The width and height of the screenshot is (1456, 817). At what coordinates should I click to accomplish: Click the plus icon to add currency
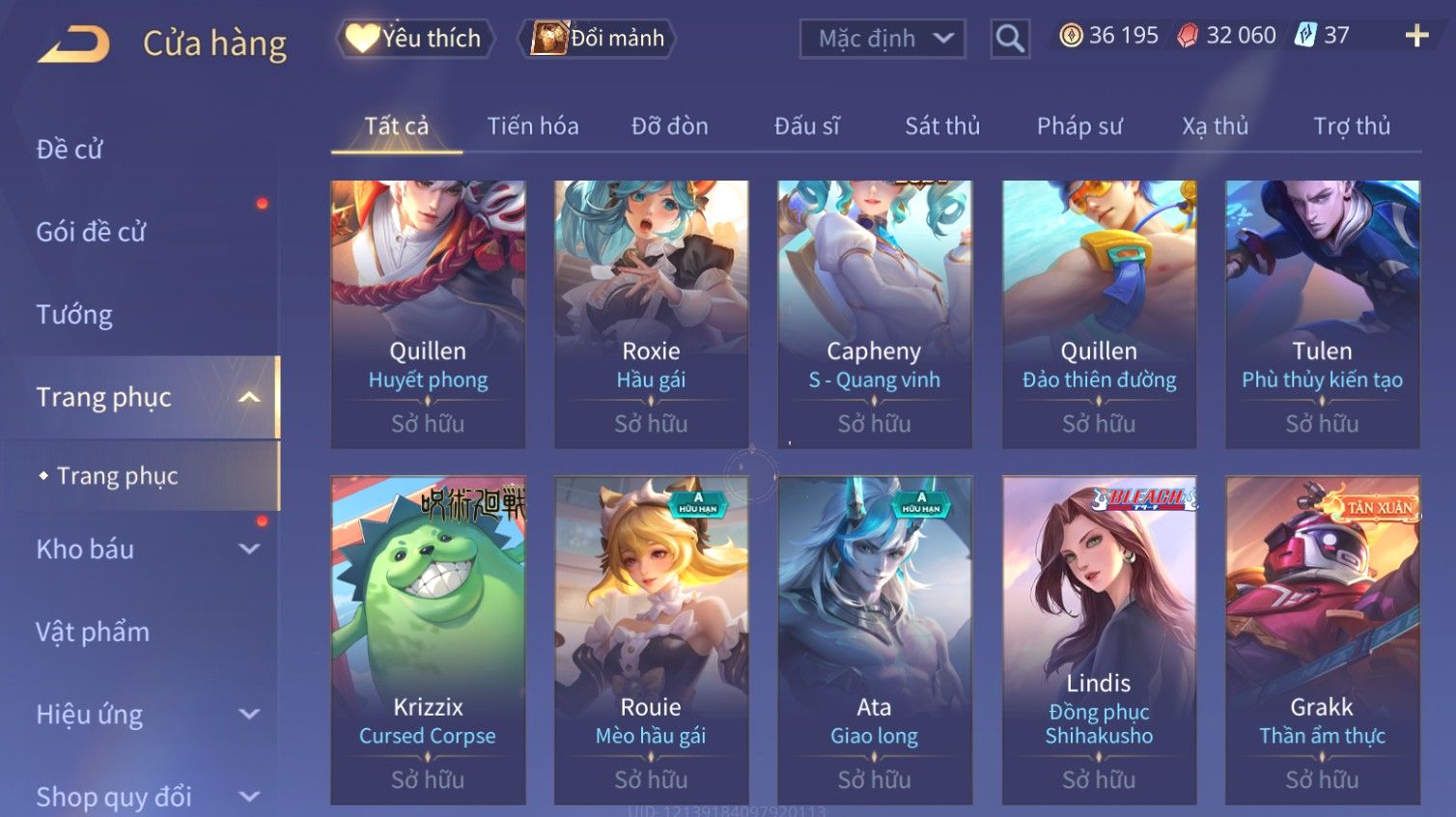[1416, 36]
